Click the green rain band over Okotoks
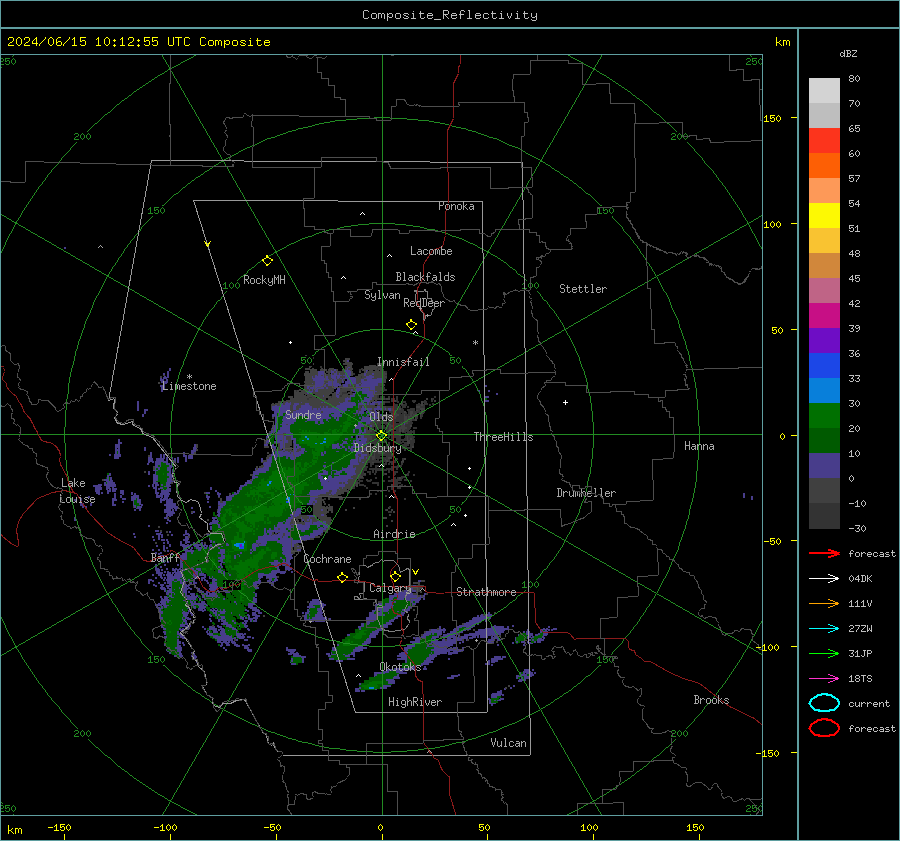Viewport: 900px width, 841px height. [420, 652]
